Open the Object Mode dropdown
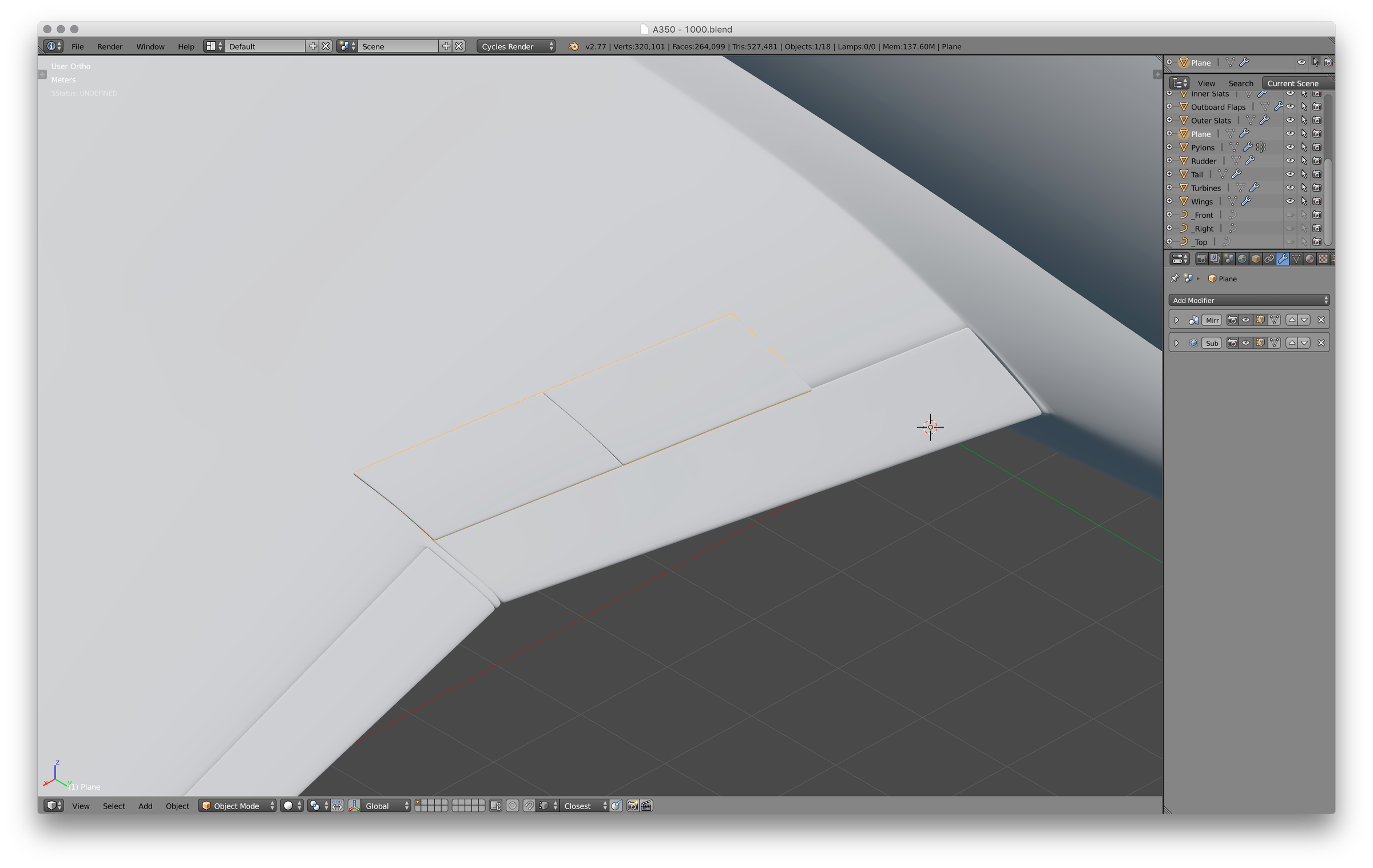This screenshot has height=868, width=1373. pyautogui.click(x=237, y=806)
